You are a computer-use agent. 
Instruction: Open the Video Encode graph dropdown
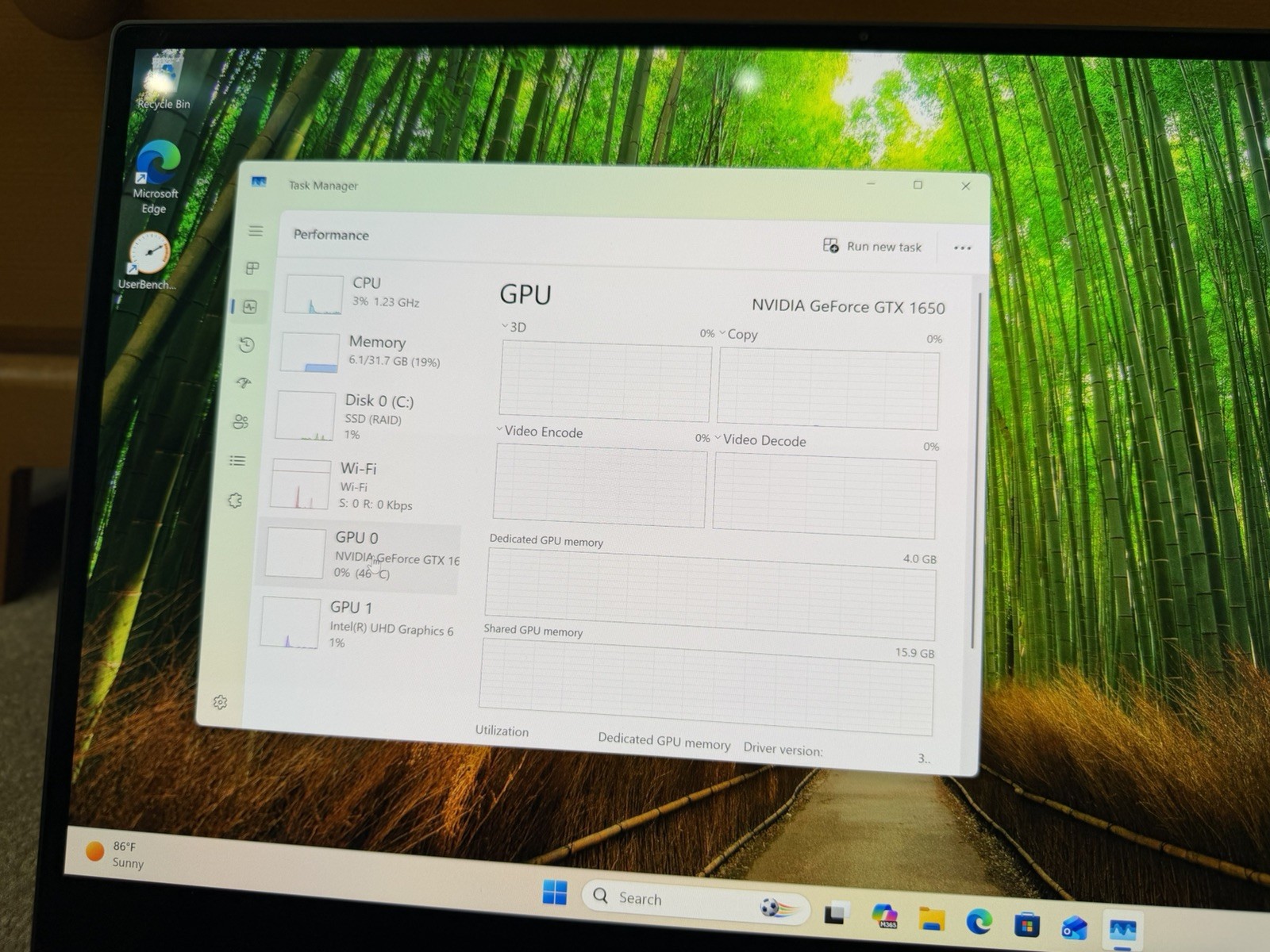point(499,429)
